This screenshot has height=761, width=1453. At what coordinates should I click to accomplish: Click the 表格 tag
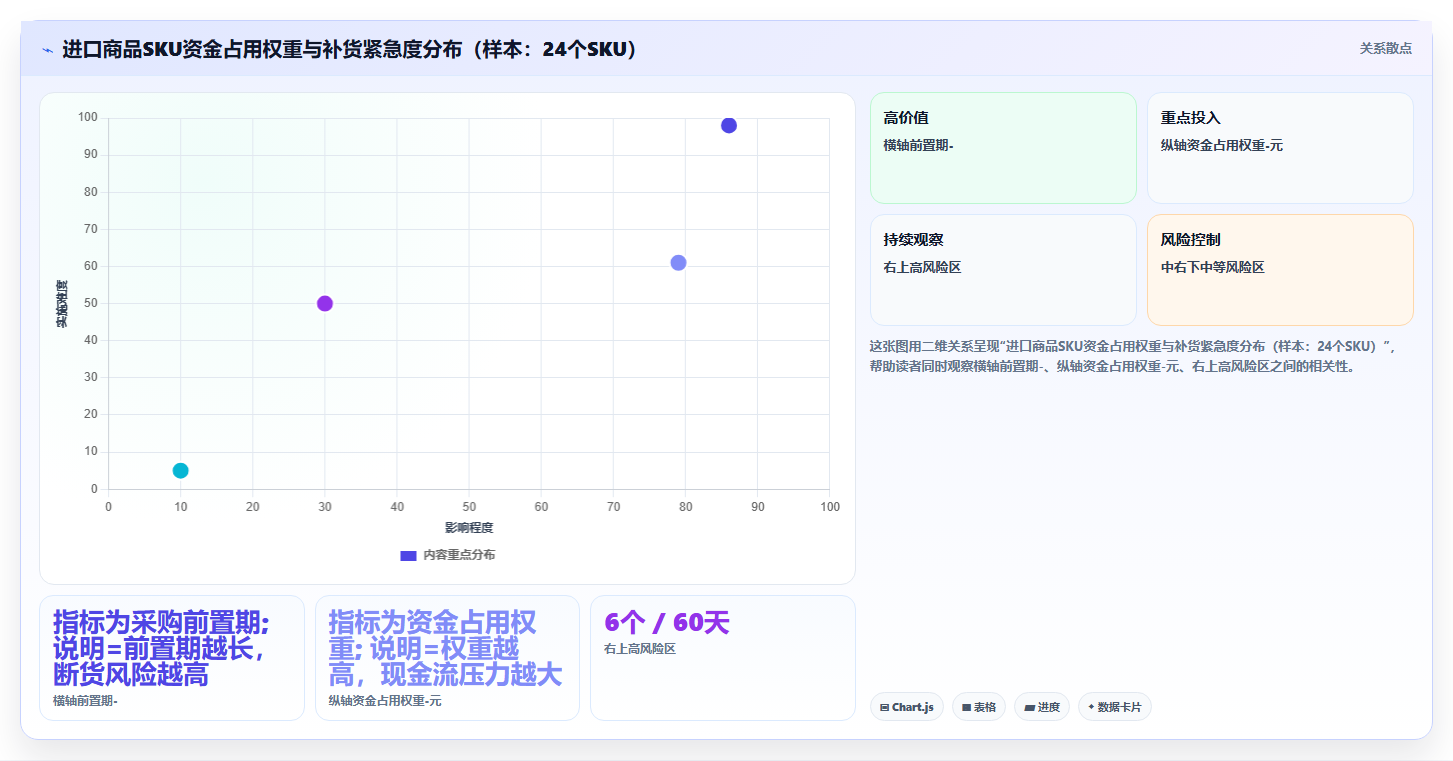(x=979, y=707)
